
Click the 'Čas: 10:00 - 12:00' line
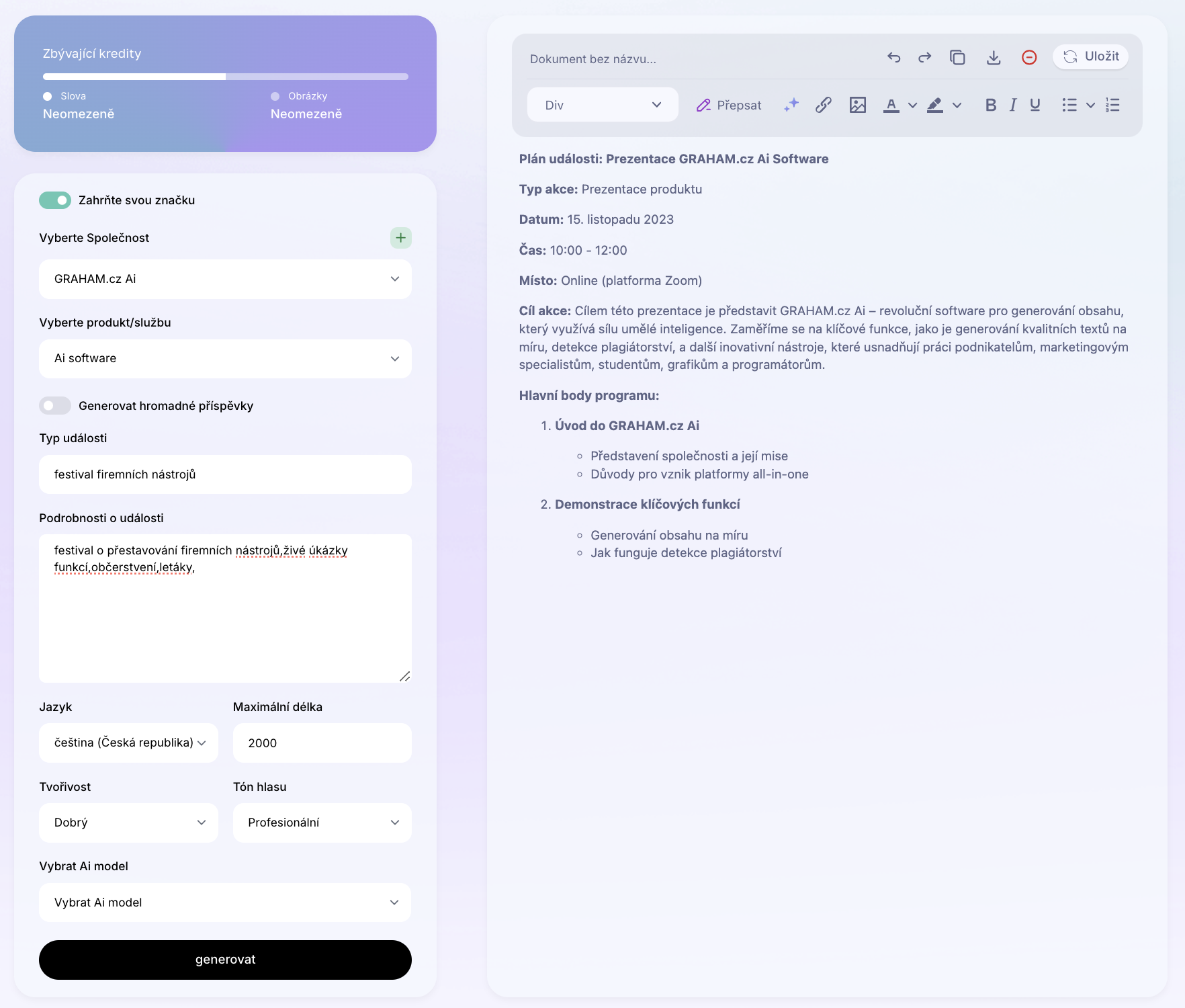[x=573, y=251]
